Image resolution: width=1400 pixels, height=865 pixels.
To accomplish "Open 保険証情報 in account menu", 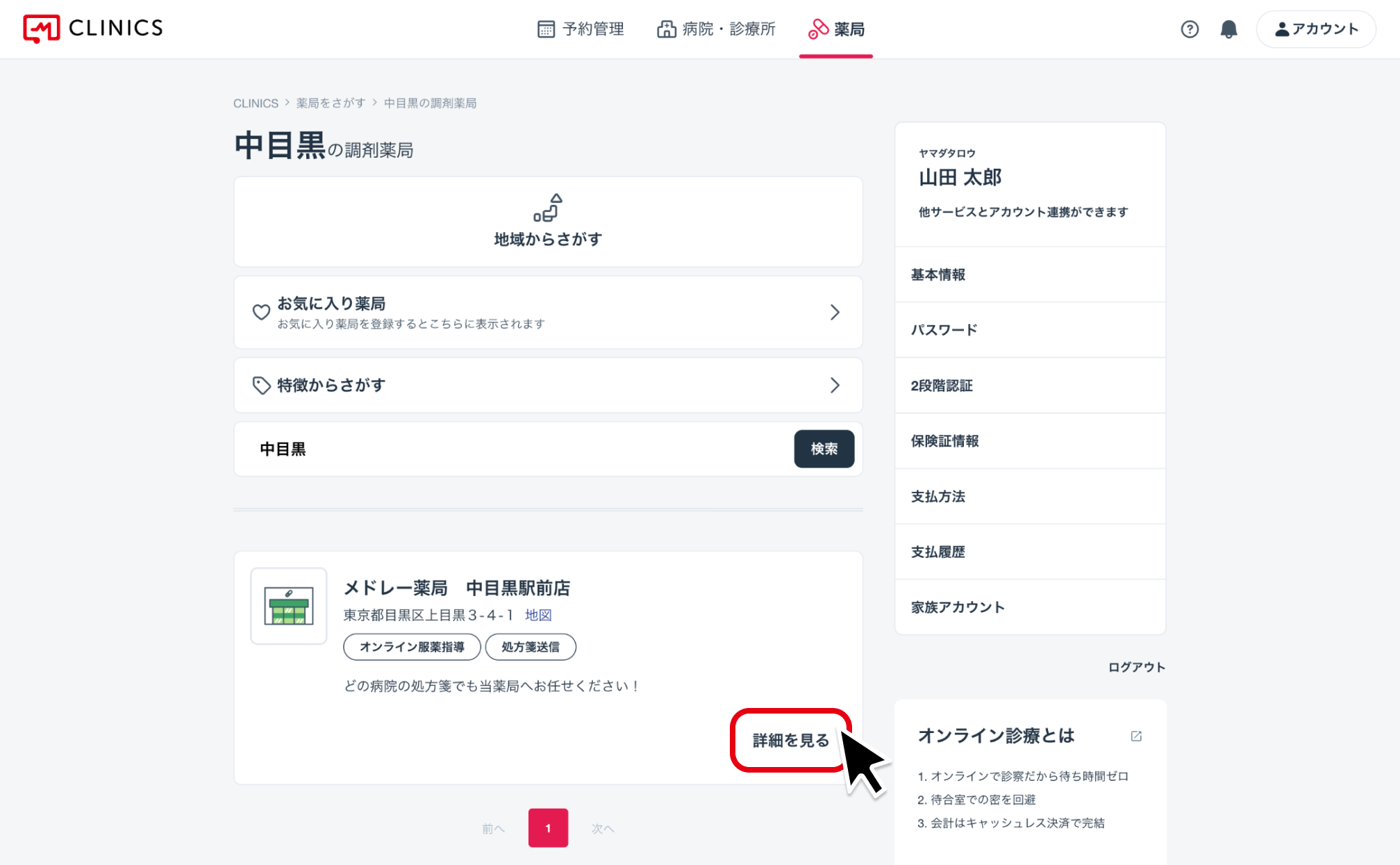I will (1031, 441).
